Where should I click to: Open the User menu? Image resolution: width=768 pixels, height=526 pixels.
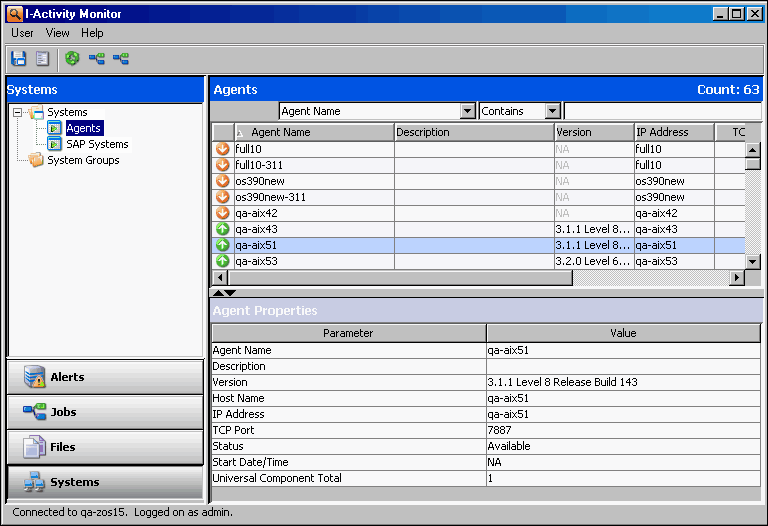pyautogui.click(x=22, y=33)
